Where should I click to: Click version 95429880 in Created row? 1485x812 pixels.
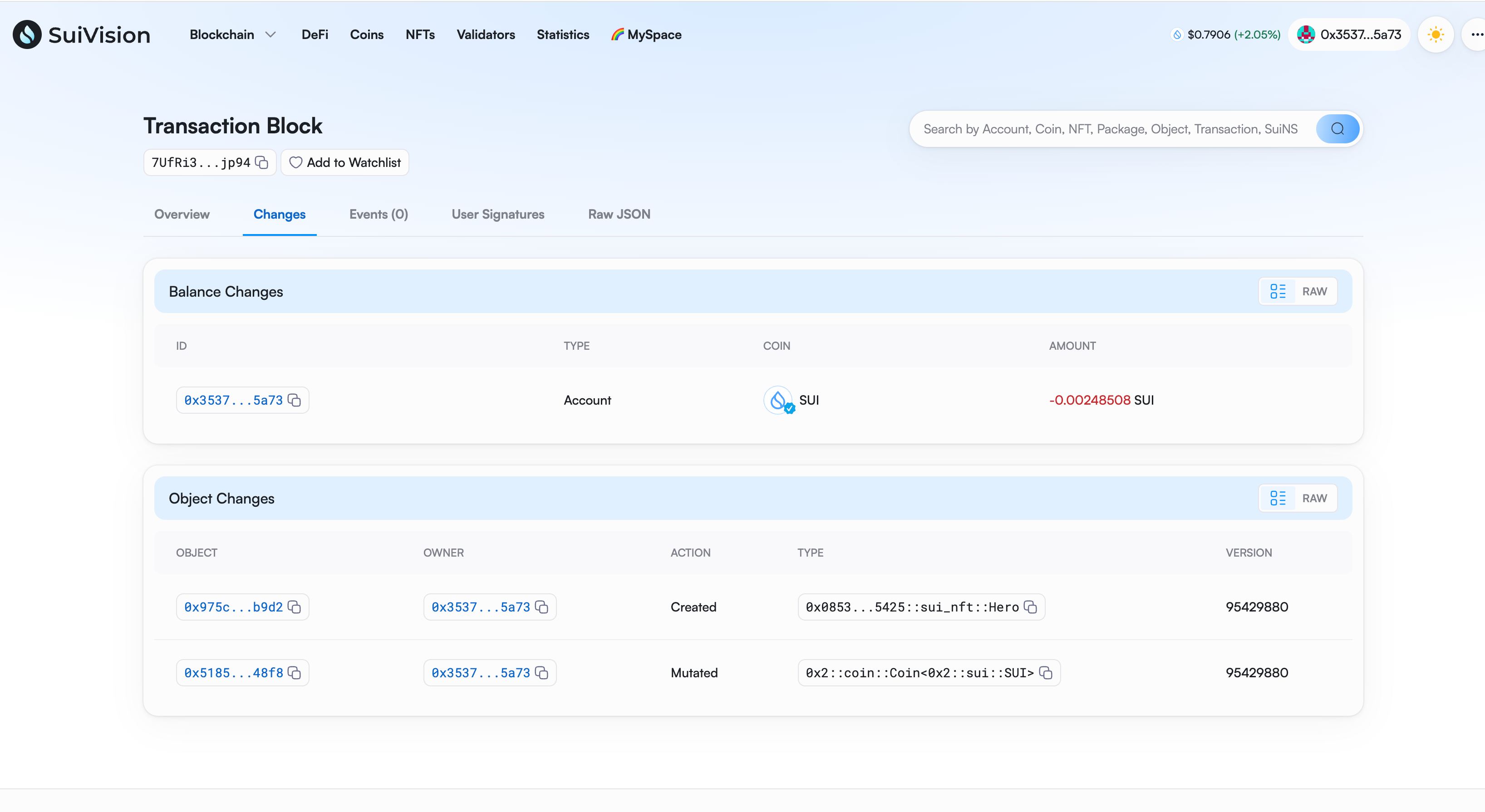point(1257,607)
